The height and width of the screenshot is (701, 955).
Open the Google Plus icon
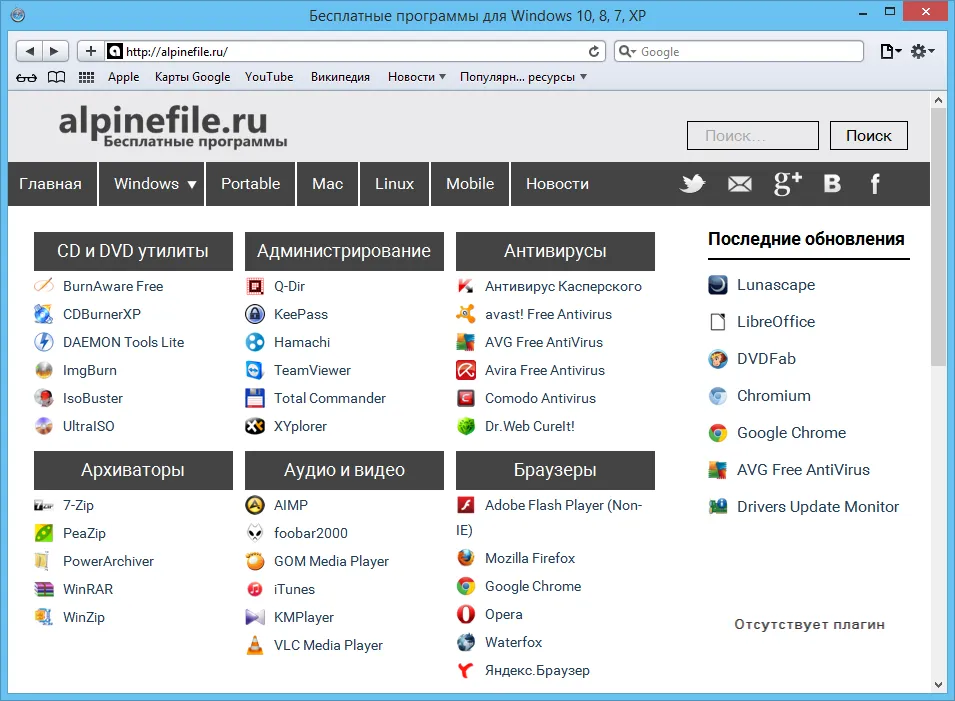788,183
